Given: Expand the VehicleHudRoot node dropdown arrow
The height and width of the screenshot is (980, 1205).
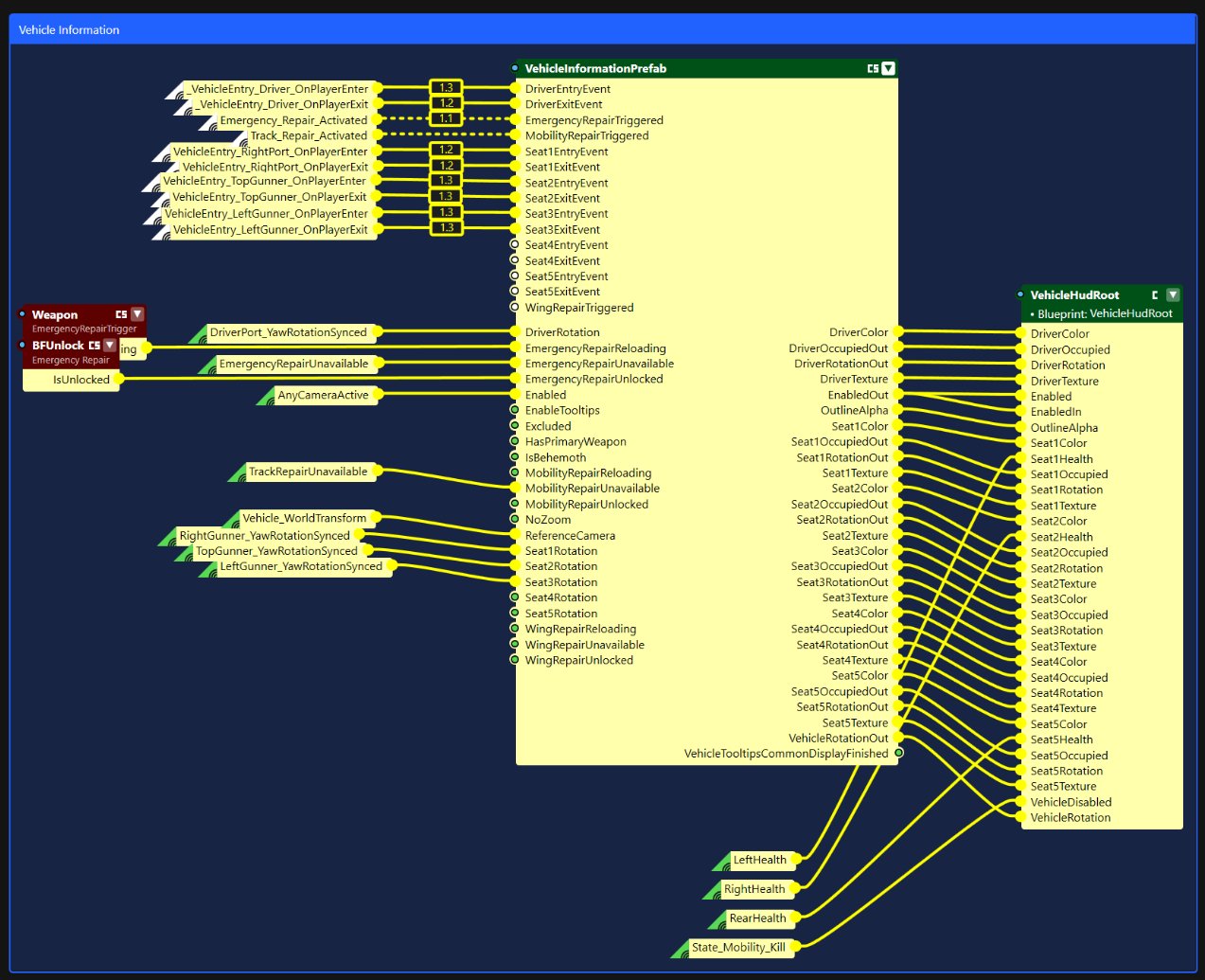Looking at the screenshot, I should click(1173, 295).
